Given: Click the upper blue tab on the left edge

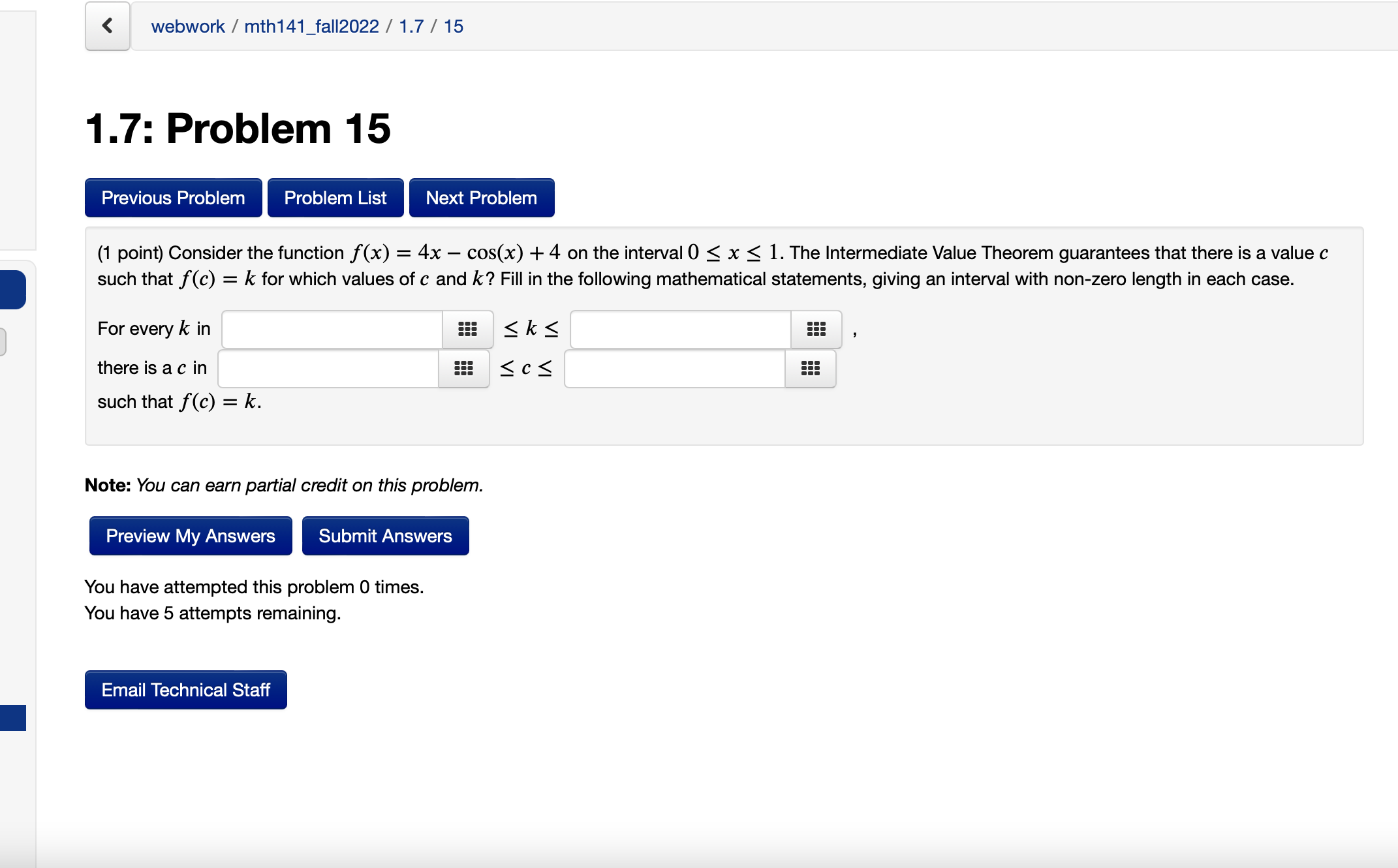Looking at the screenshot, I should [12, 289].
